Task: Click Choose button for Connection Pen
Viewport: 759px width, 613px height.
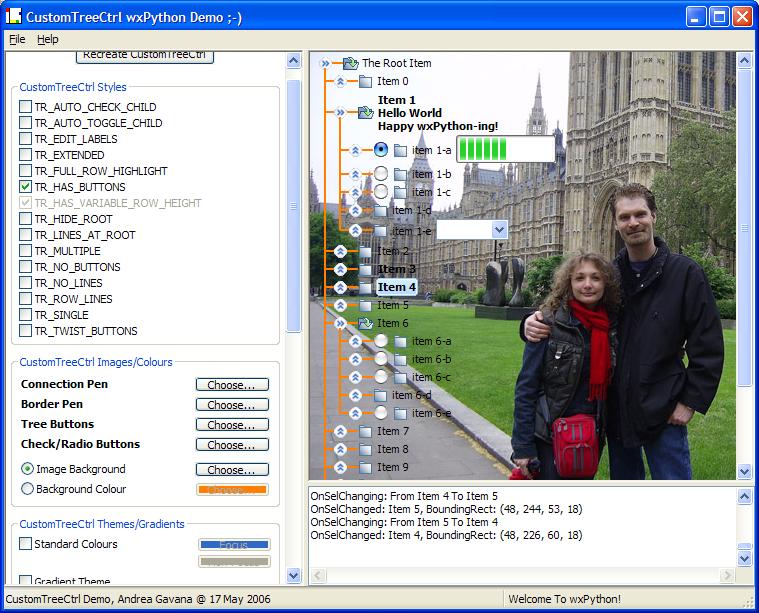Action: point(232,384)
